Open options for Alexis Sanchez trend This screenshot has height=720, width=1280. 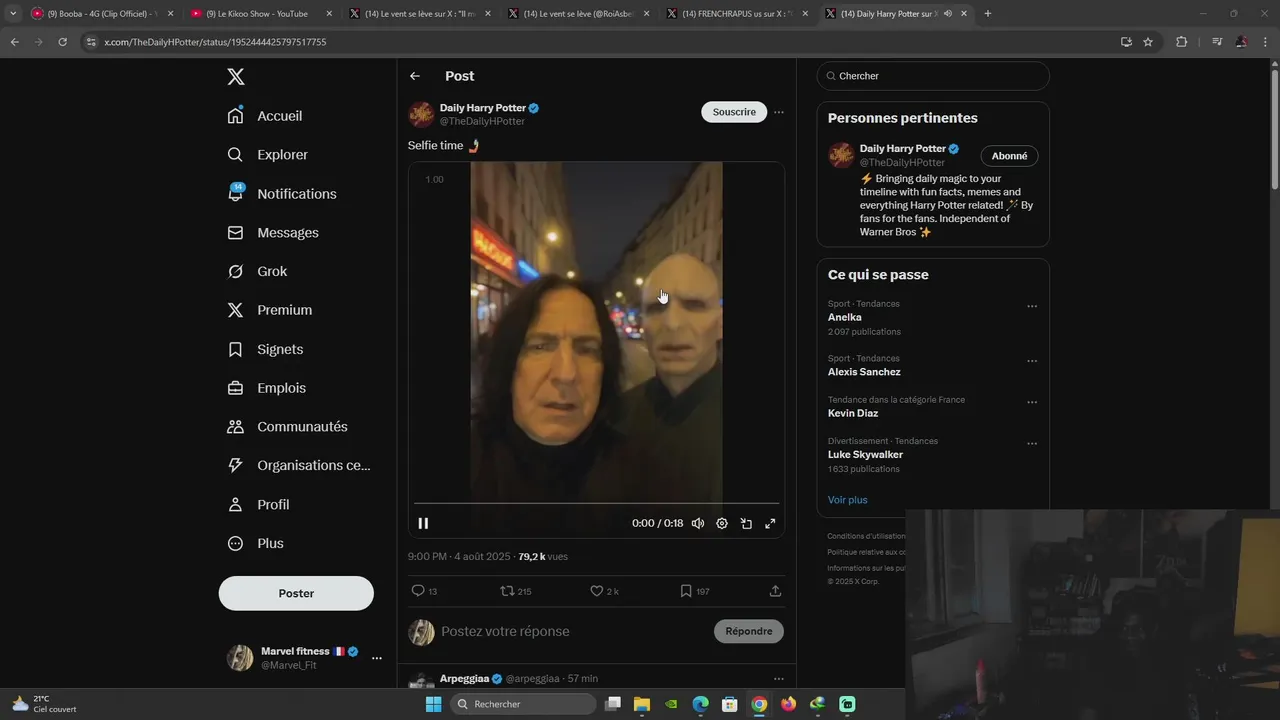(x=1032, y=361)
